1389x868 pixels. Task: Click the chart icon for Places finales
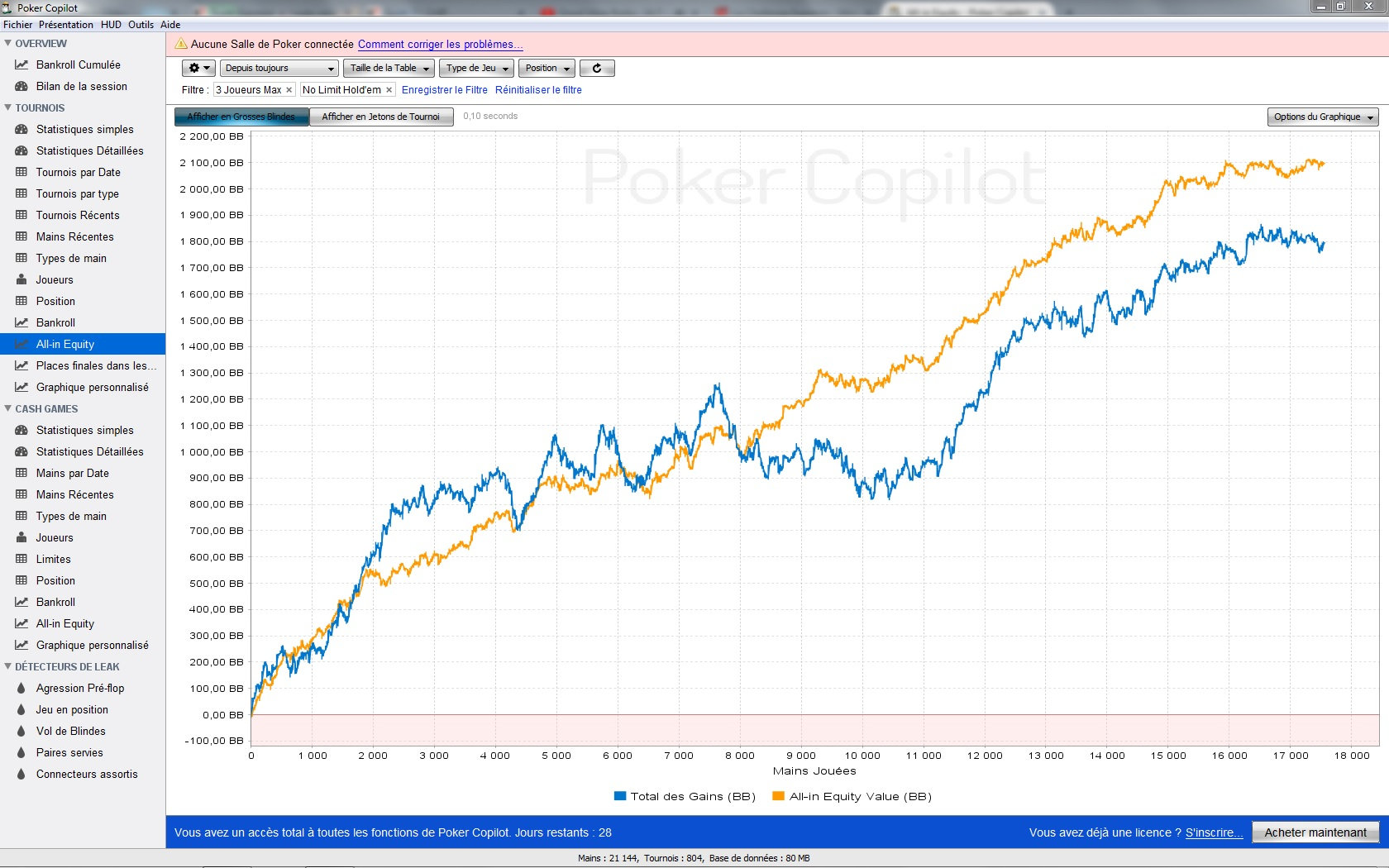21,365
